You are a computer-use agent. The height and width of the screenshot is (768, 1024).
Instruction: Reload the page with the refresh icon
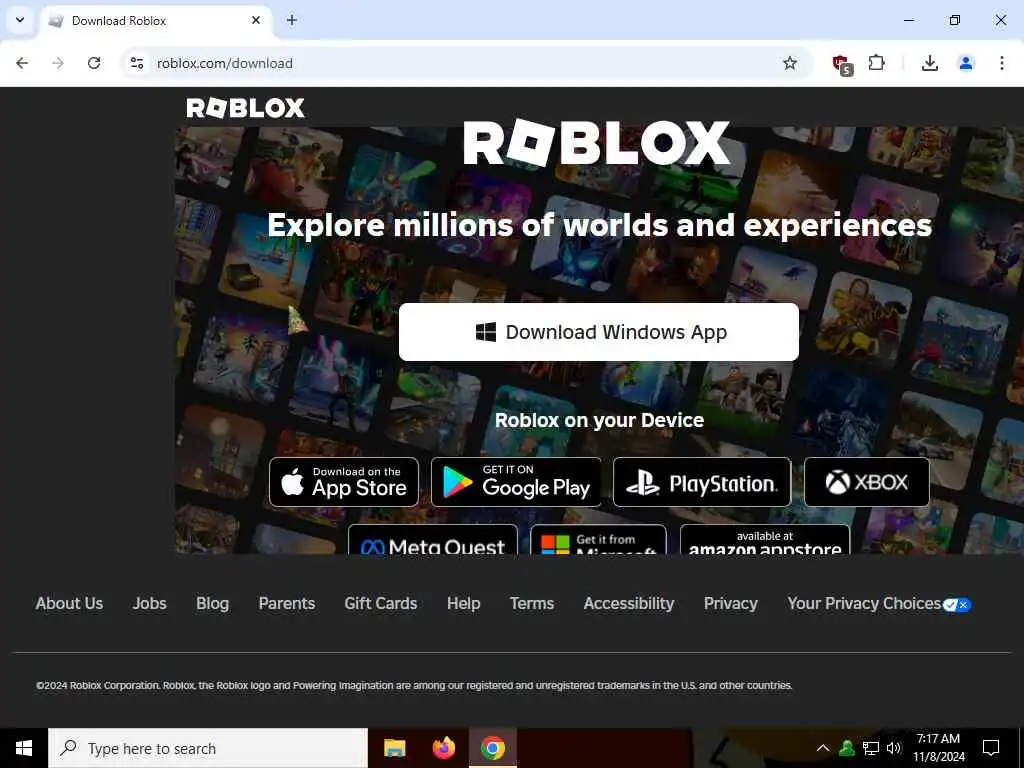point(94,63)
